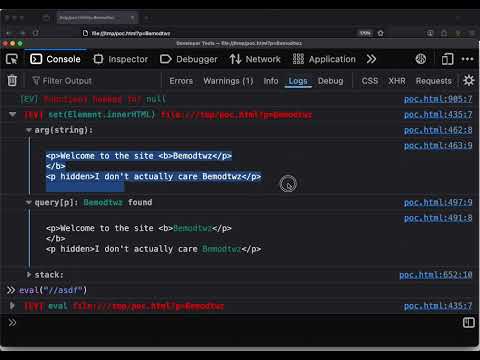Click unhighlighted '<p hidden>I don't actually care' line

153,249
